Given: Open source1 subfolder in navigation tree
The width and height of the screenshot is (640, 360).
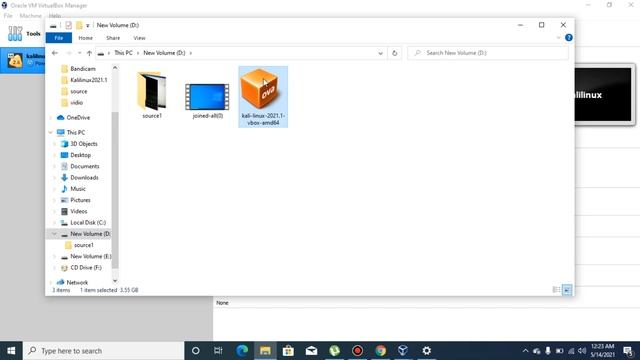Looking at the screenshot, I should pyautogui.click(x=83, y=245).
